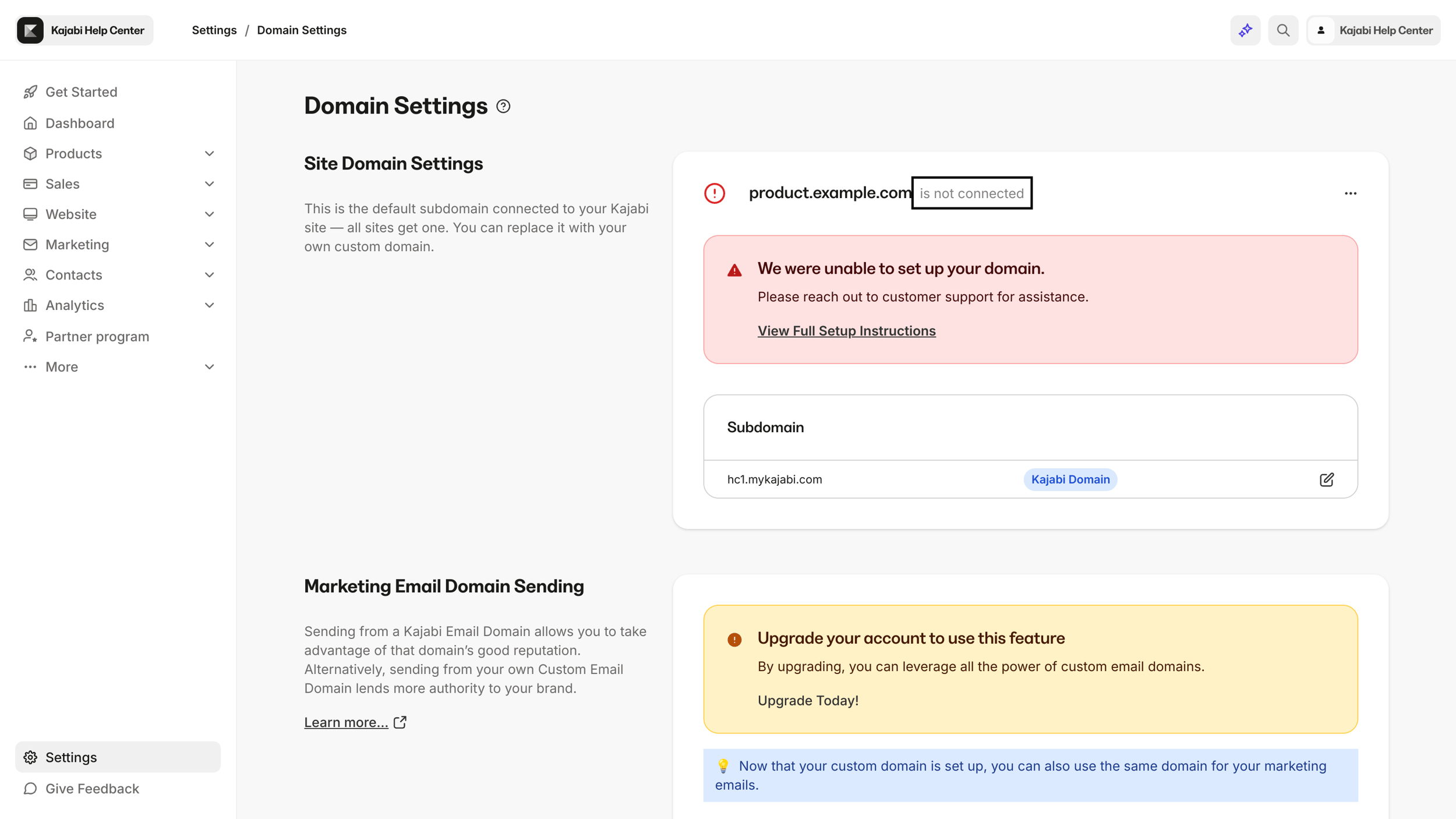Image resolution: width=1456 pixels, height=819 pixels.
Task: Expand the More menu chevron
Action: click(210, 366)
